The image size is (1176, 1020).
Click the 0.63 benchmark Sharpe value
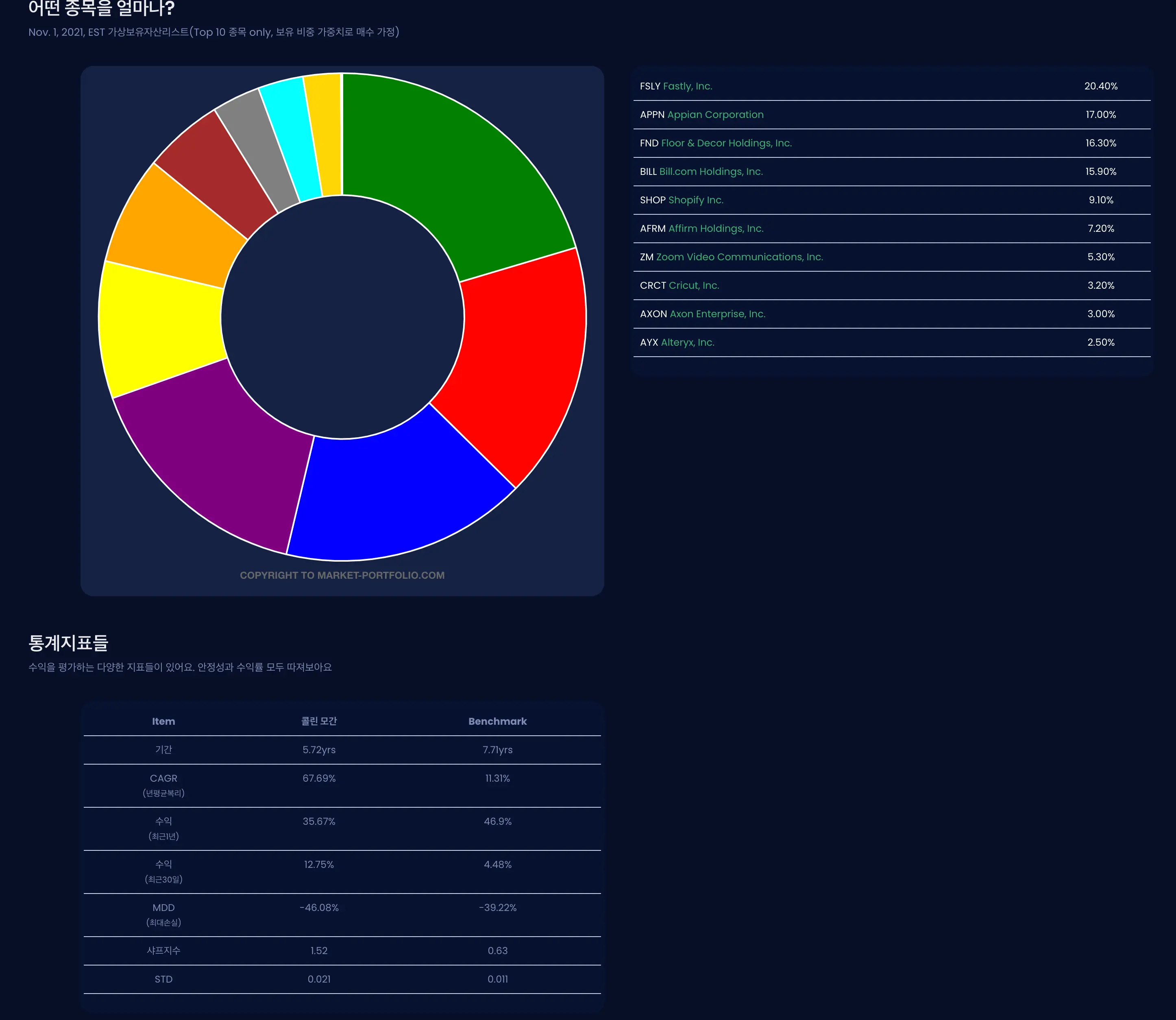tap(497, 950)
